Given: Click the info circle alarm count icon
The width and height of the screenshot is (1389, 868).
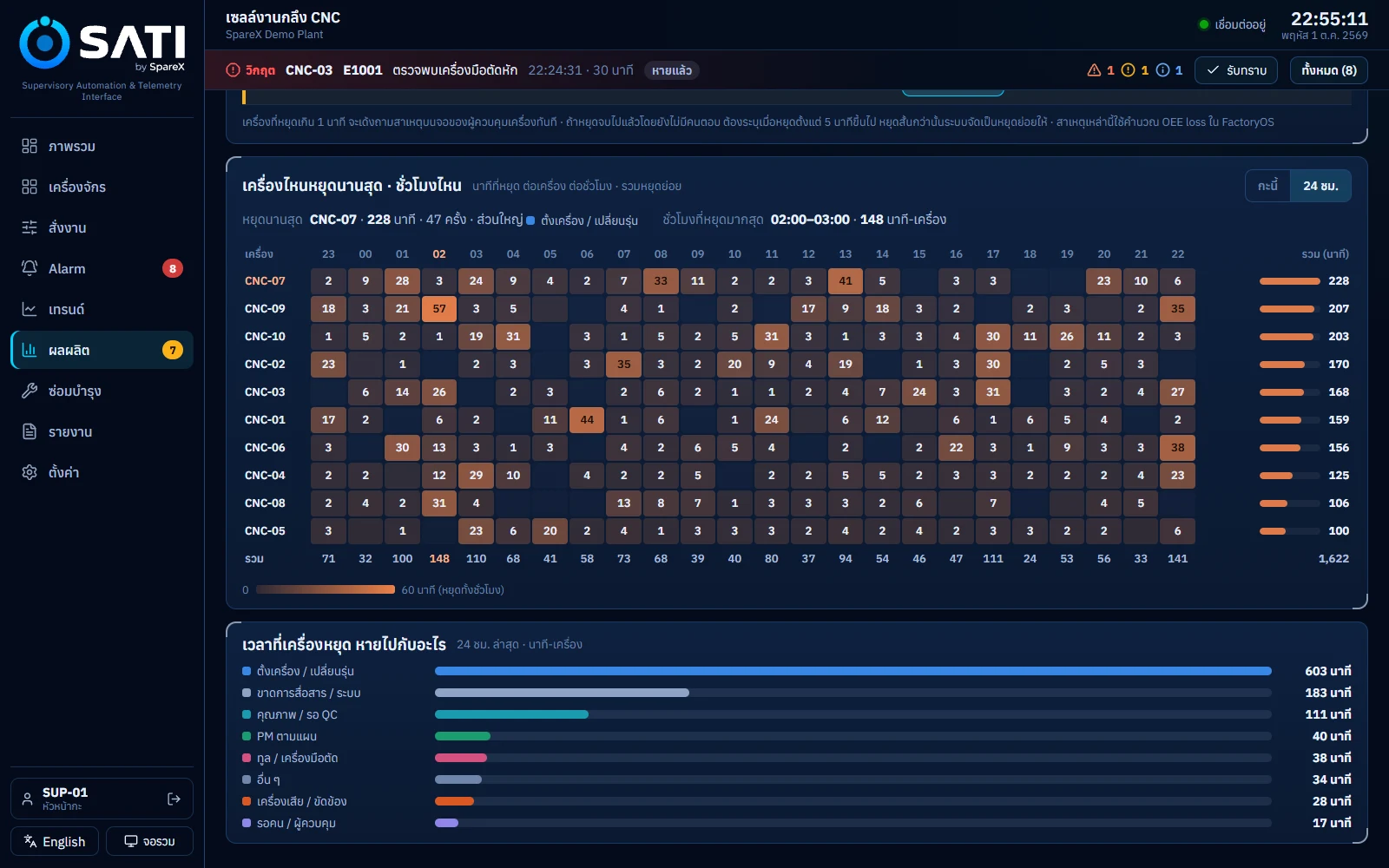Looking at the screenshot, I should 1163,70.
